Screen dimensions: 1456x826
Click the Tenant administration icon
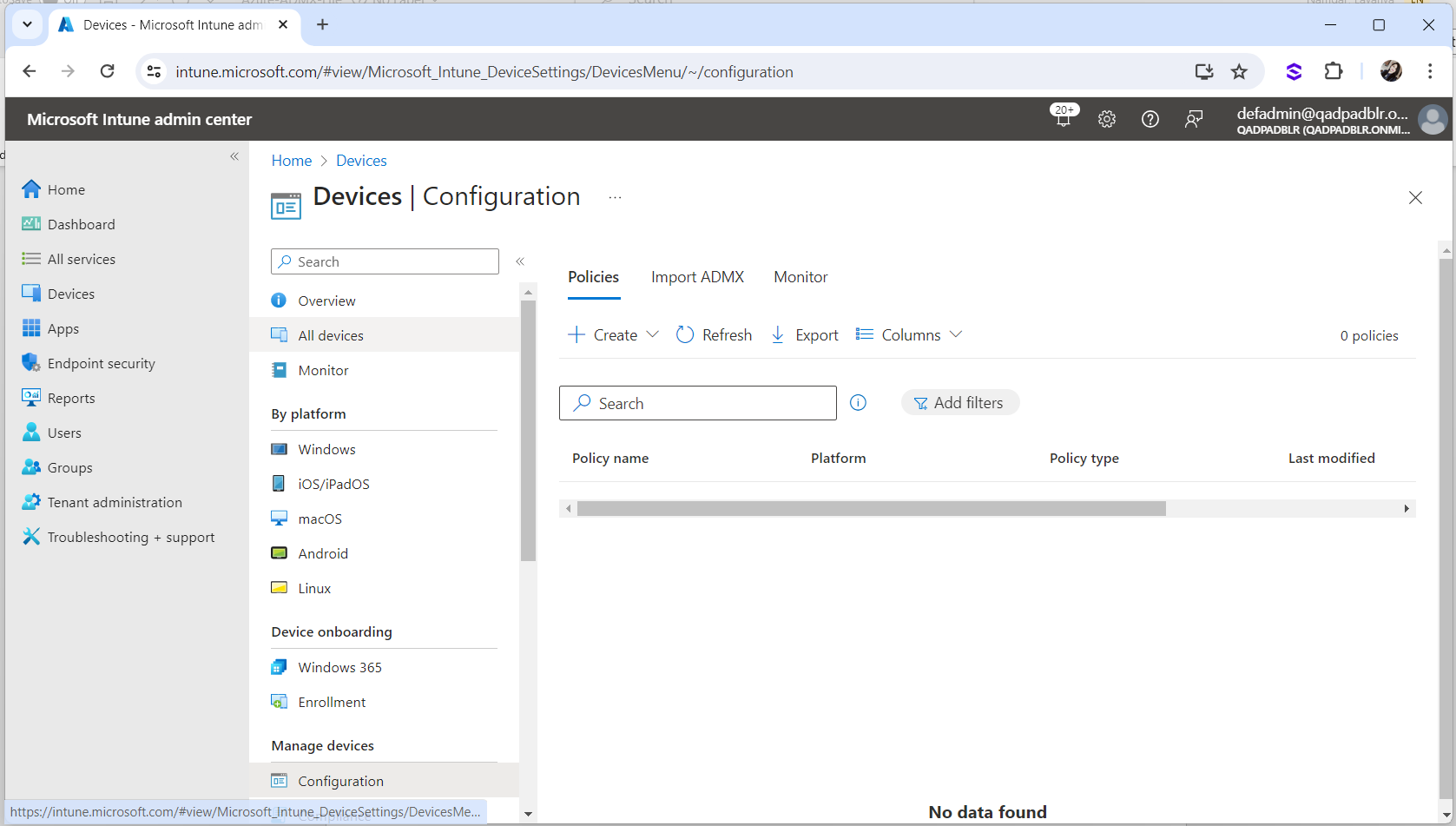point(31,502)
